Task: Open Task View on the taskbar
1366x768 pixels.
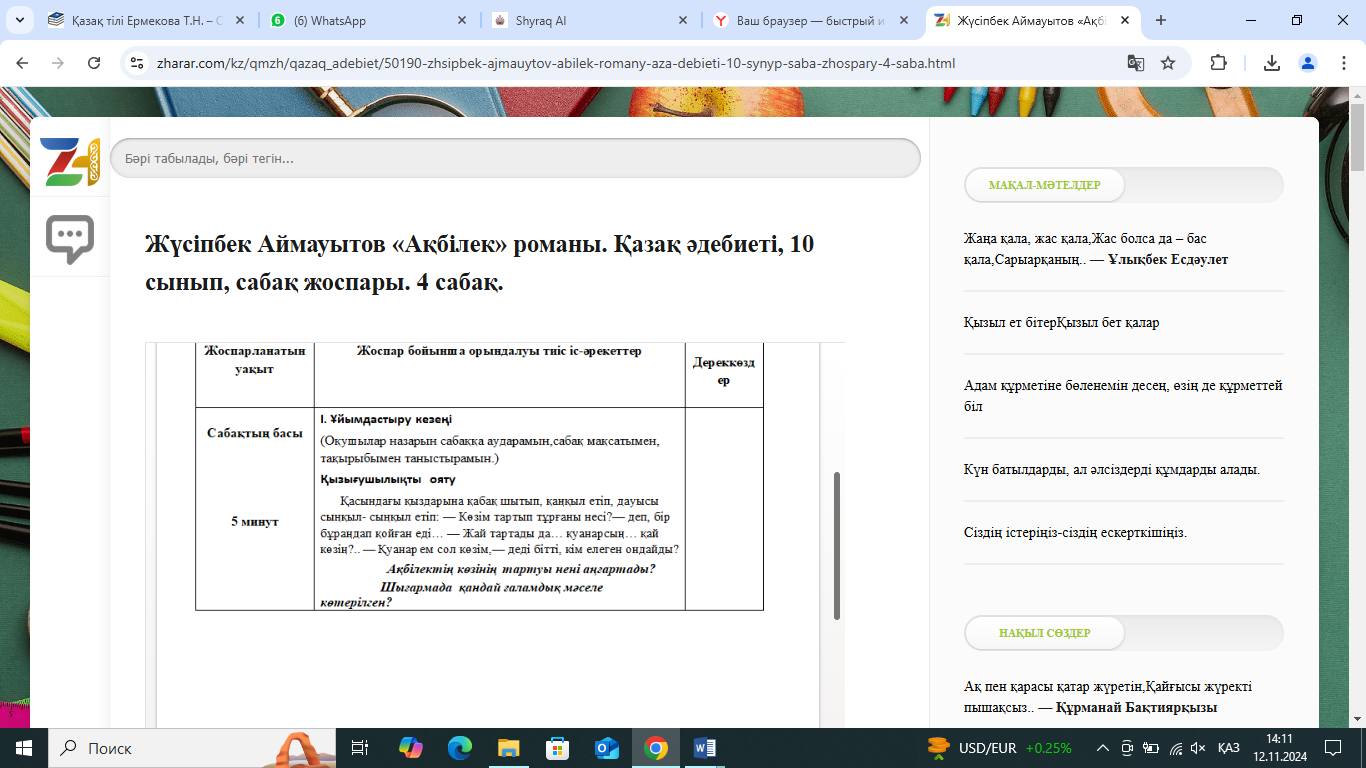Action: (x=361, y=748)
